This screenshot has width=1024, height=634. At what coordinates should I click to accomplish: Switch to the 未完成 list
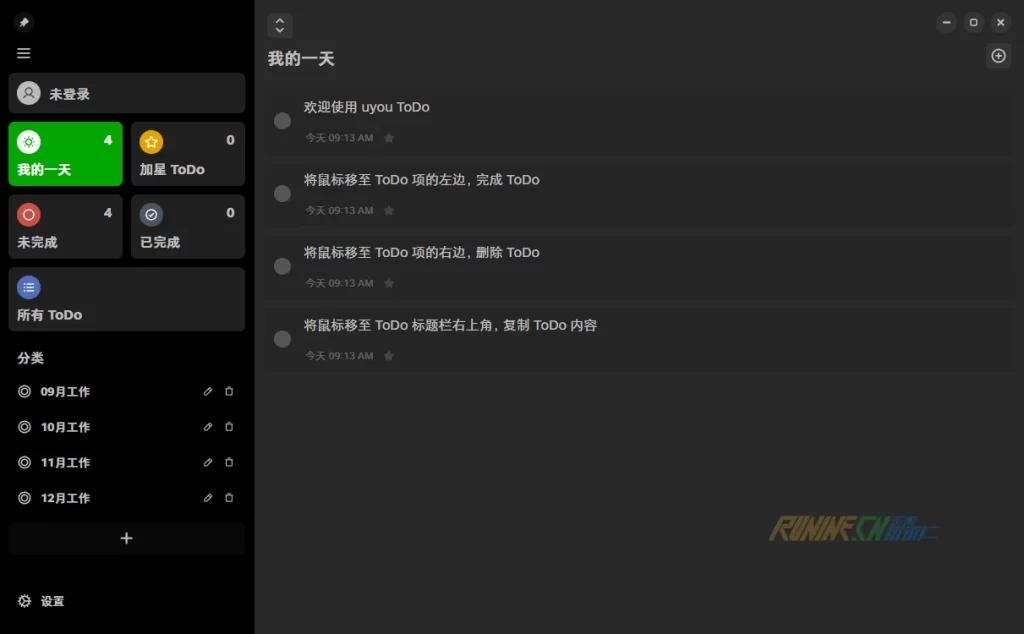(x=65, y=227)
